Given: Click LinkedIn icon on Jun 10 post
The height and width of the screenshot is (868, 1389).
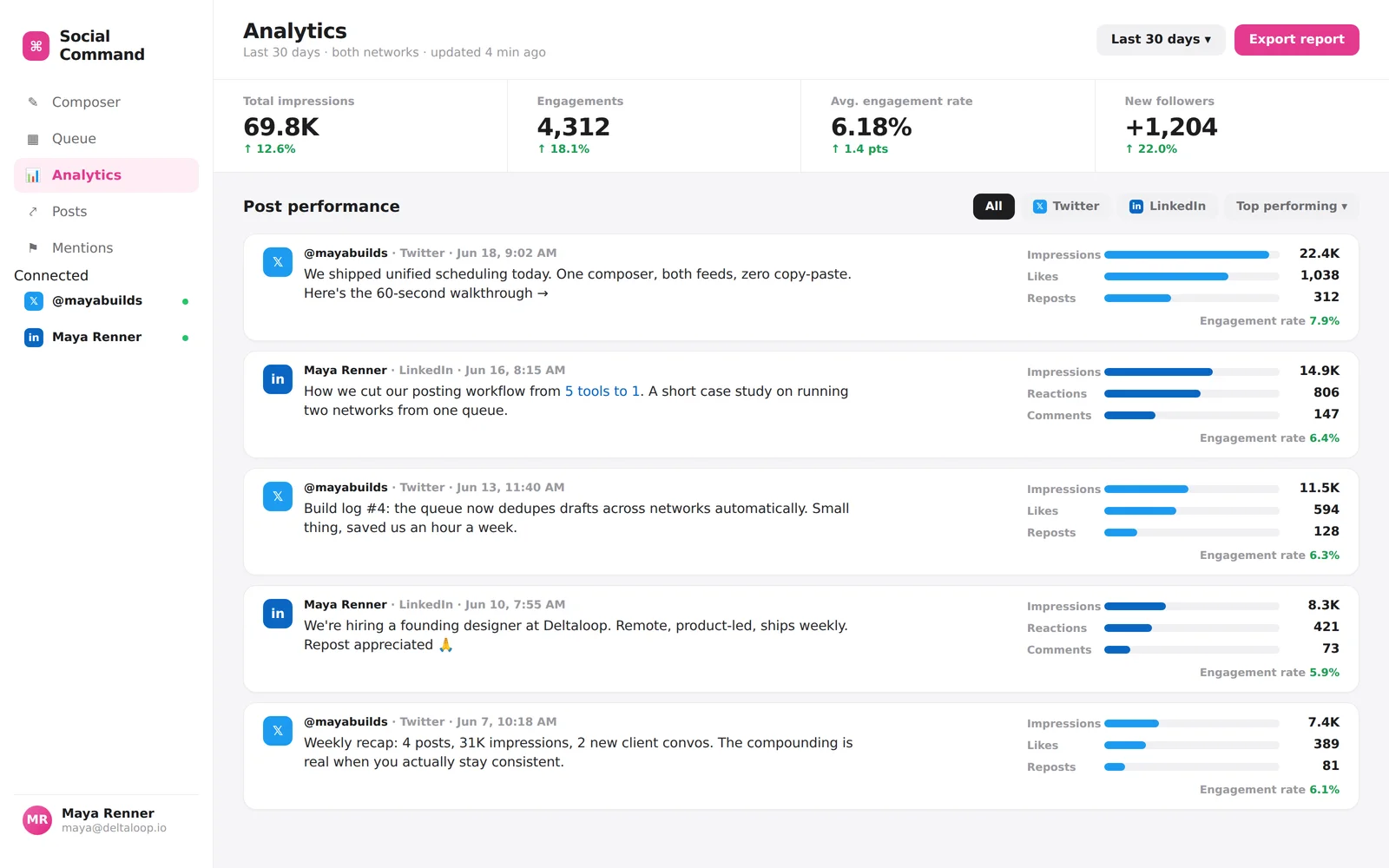Looking at the screenshot, I should point(278,614).
